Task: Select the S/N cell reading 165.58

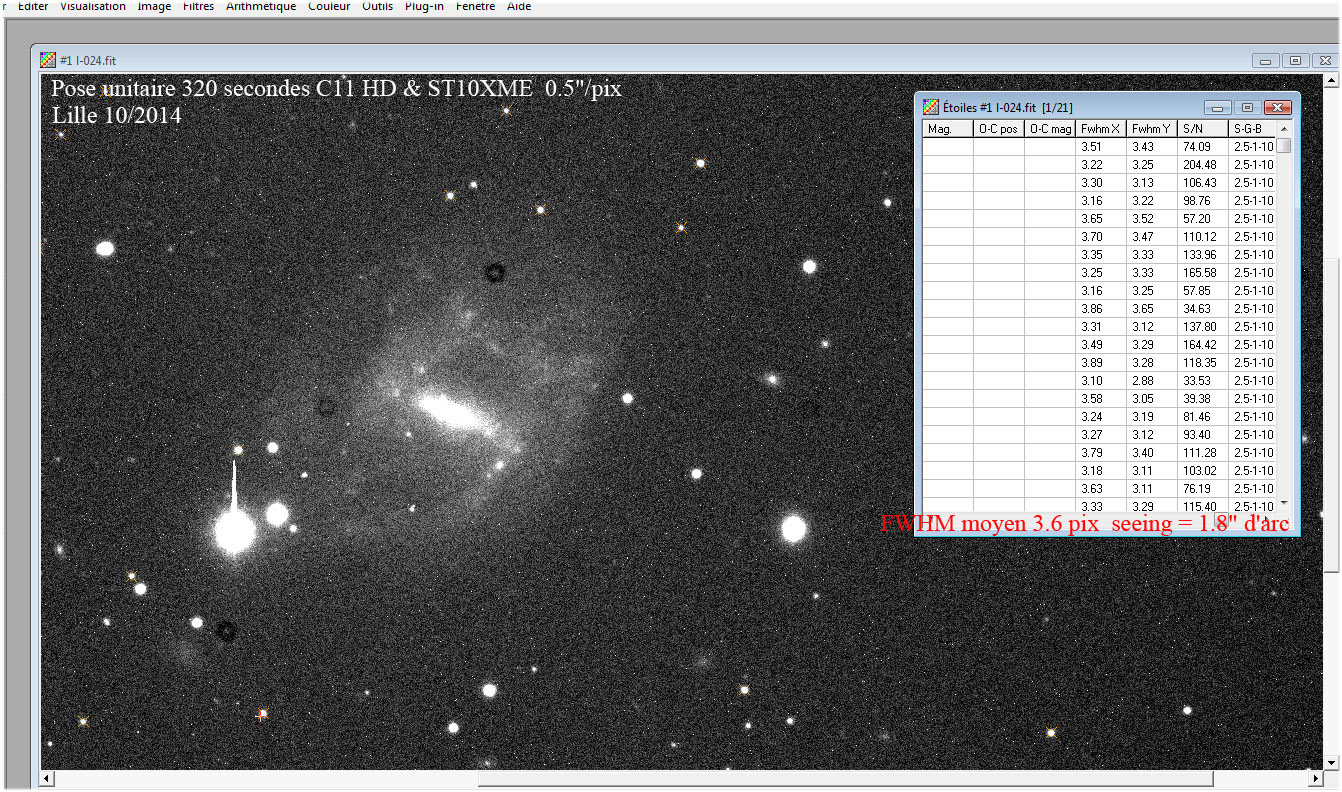Action: [x=1203, y=273]
